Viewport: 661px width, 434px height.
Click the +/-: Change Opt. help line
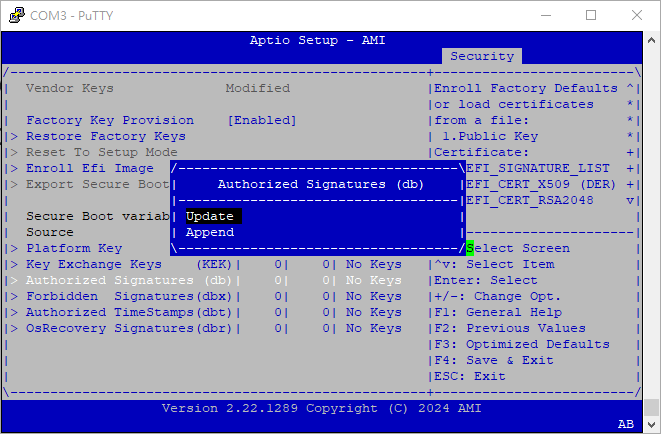[497, 296]
